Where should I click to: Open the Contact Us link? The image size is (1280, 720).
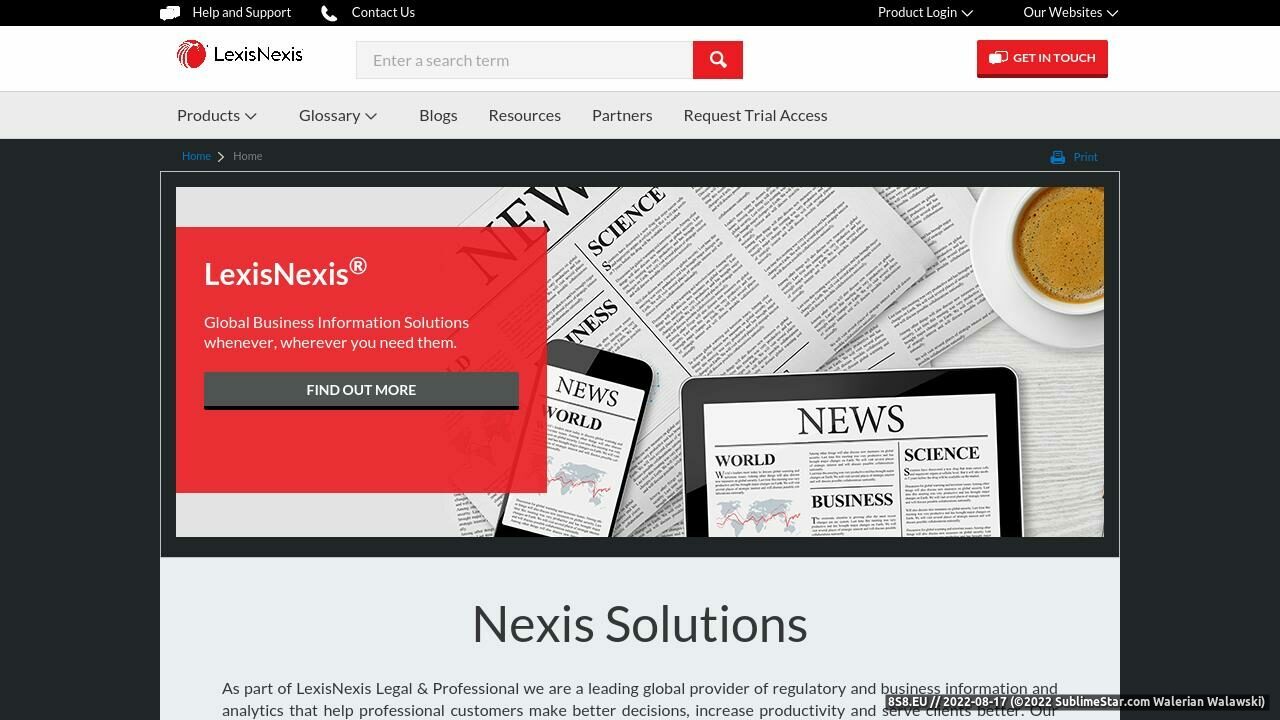pos(383,12)
